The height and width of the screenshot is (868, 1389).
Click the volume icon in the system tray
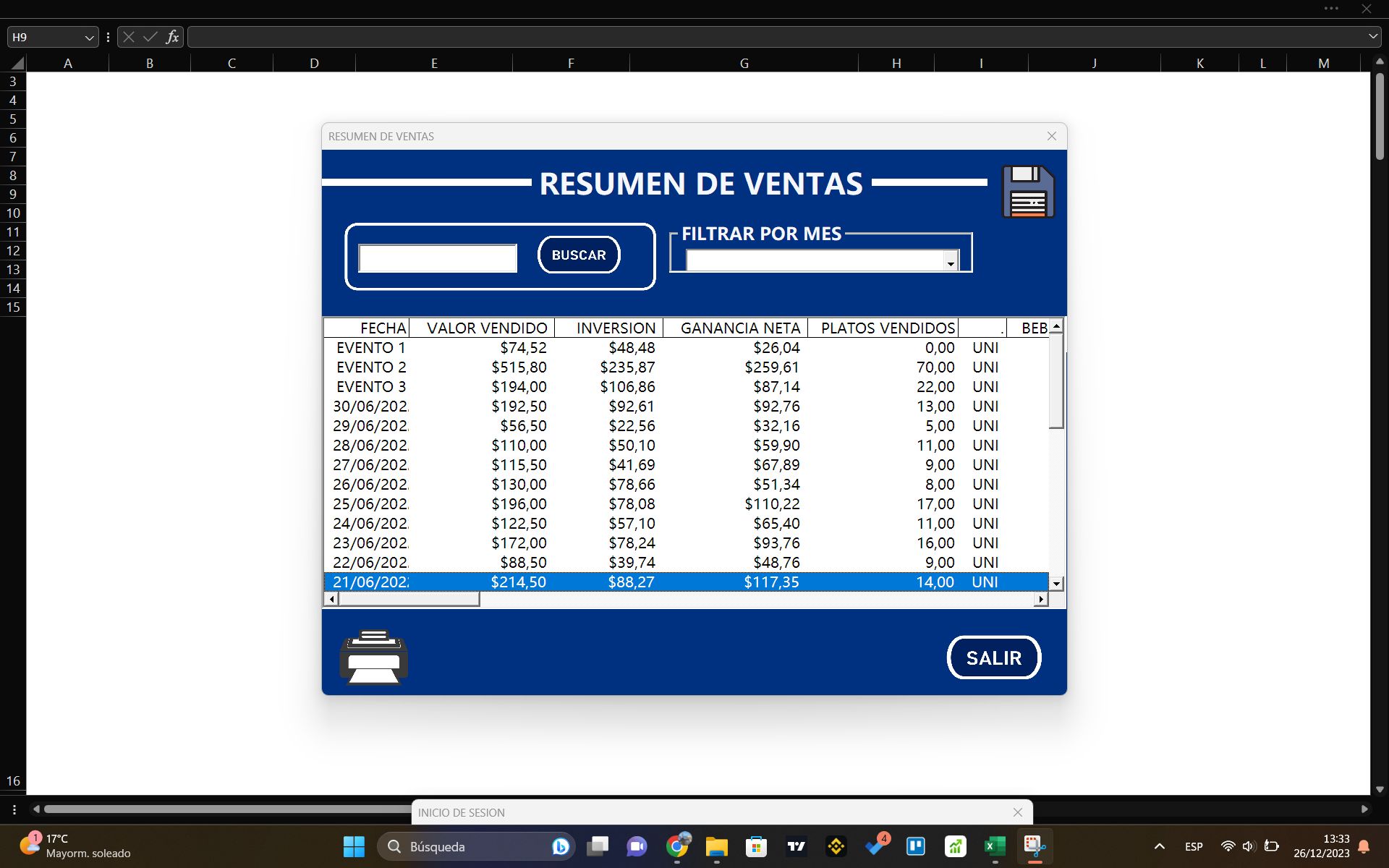pos(1249,846)
